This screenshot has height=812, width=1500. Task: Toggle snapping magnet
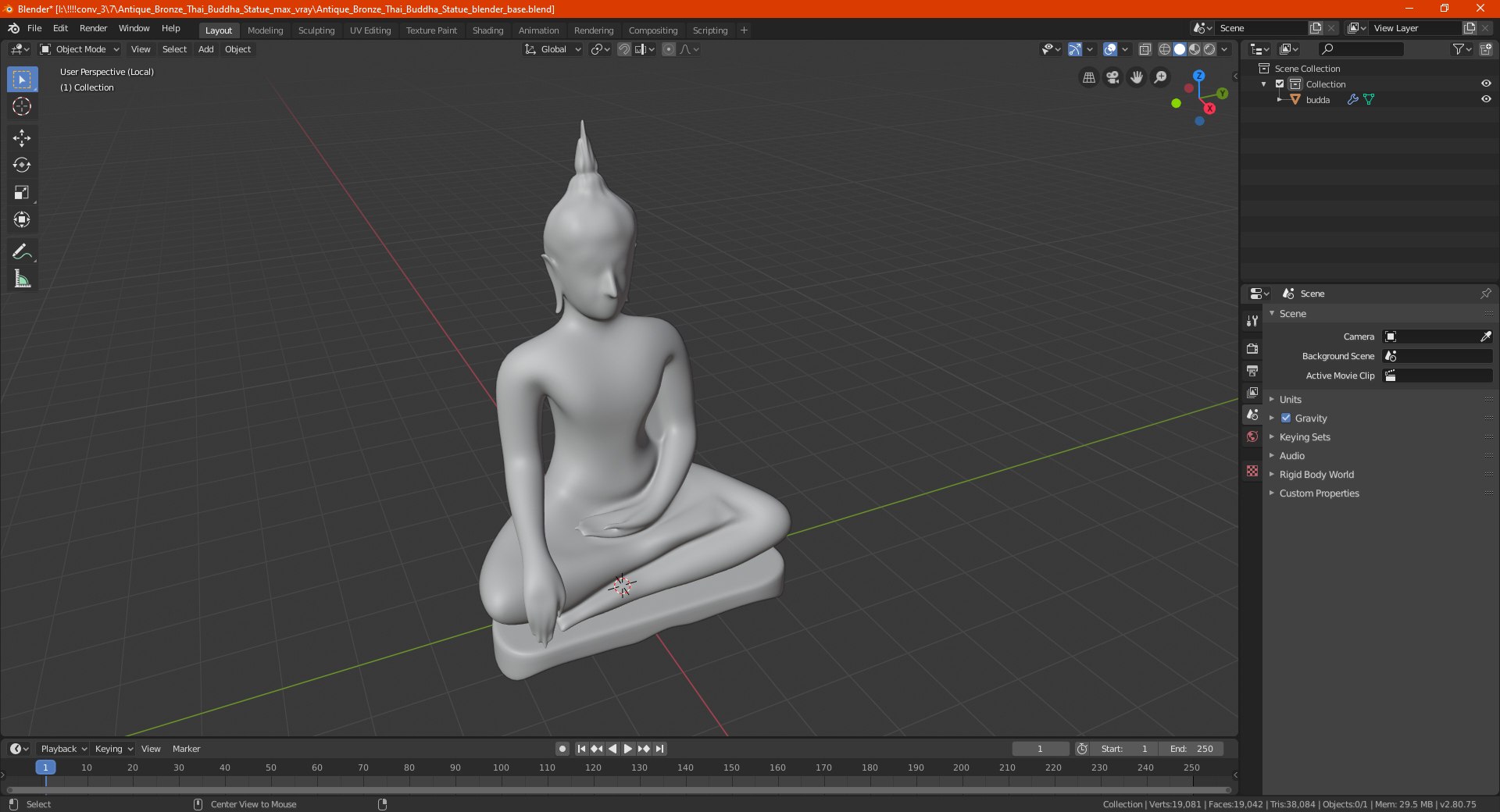pyautogui.click(x=624, y=49)
